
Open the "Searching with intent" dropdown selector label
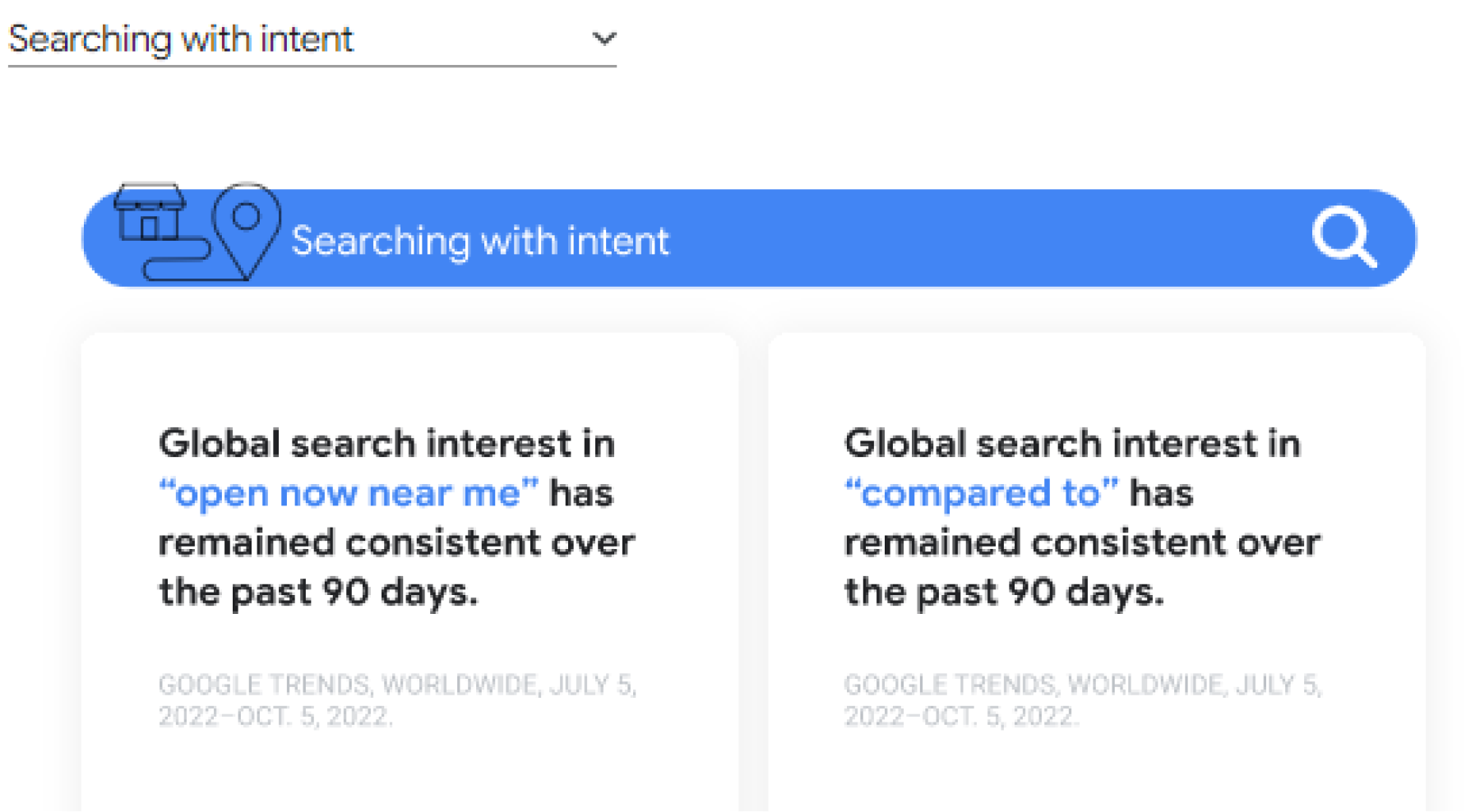(181, 39)
